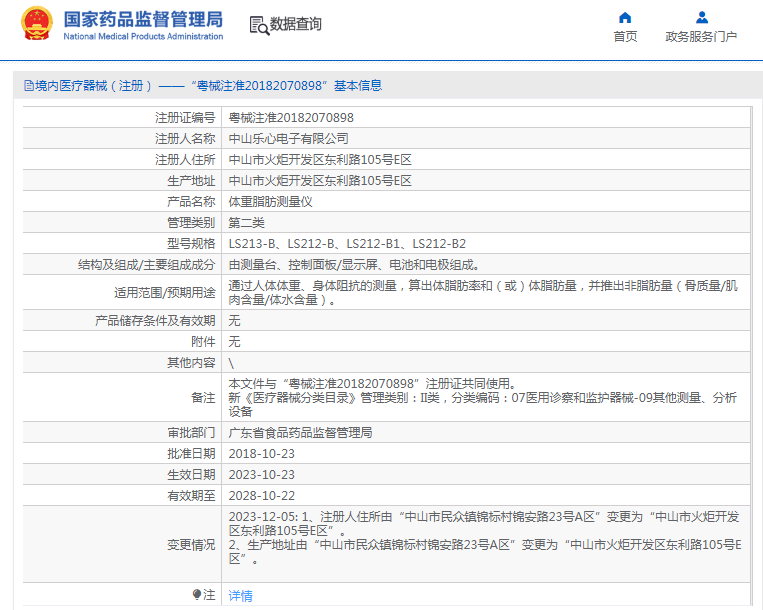763x610 pixels.
Task: Select 中山乐心电子有限公司 cell
Action: pos(289,139)
